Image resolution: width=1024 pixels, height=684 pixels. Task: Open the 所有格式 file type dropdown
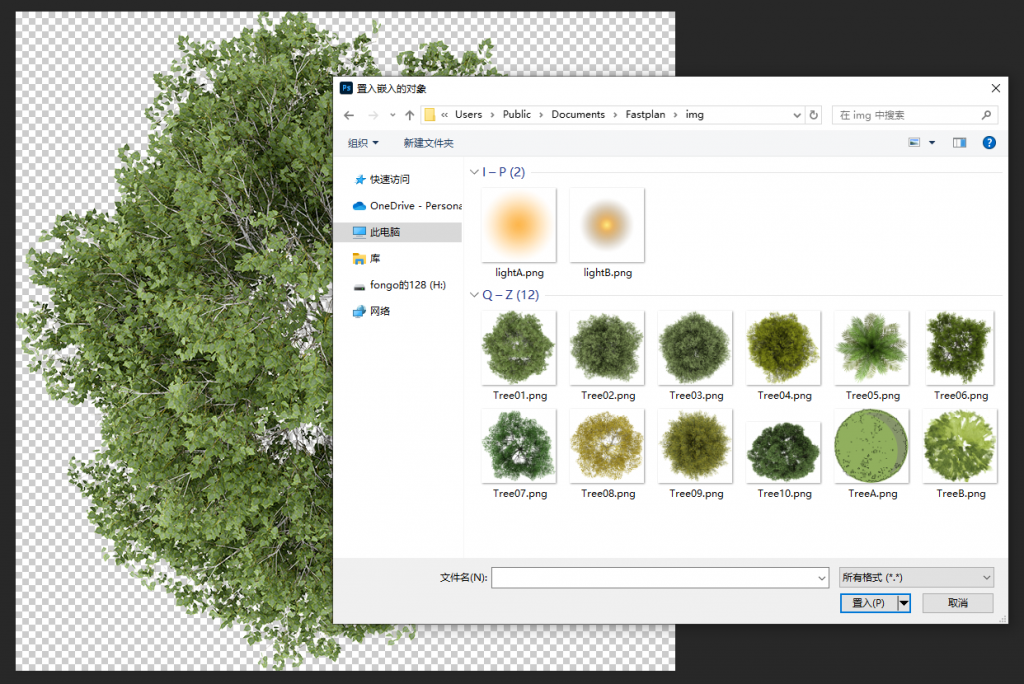click(x=916, y=578)
